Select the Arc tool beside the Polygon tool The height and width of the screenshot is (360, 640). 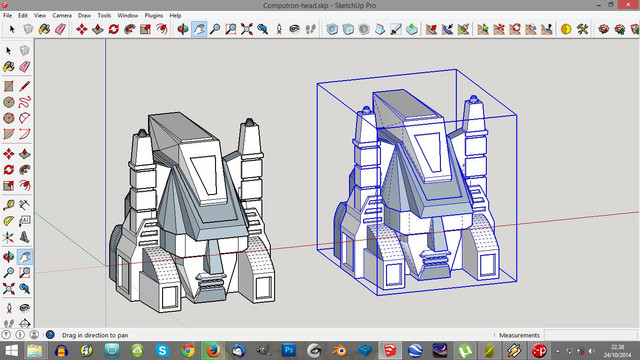click(24, 118)
